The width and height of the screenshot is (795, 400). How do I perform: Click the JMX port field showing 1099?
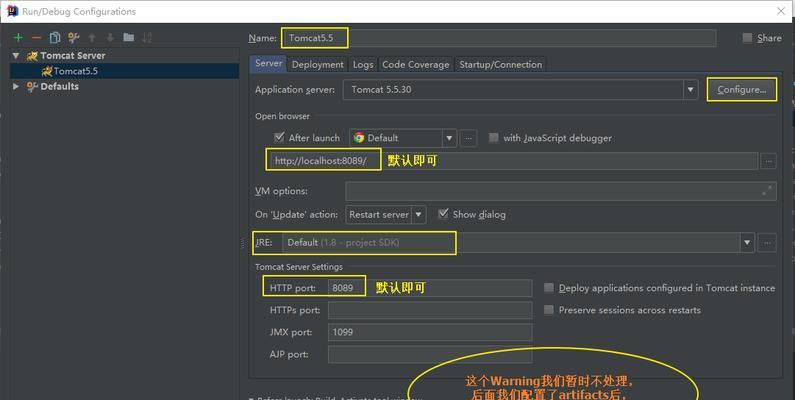[430, 333]
